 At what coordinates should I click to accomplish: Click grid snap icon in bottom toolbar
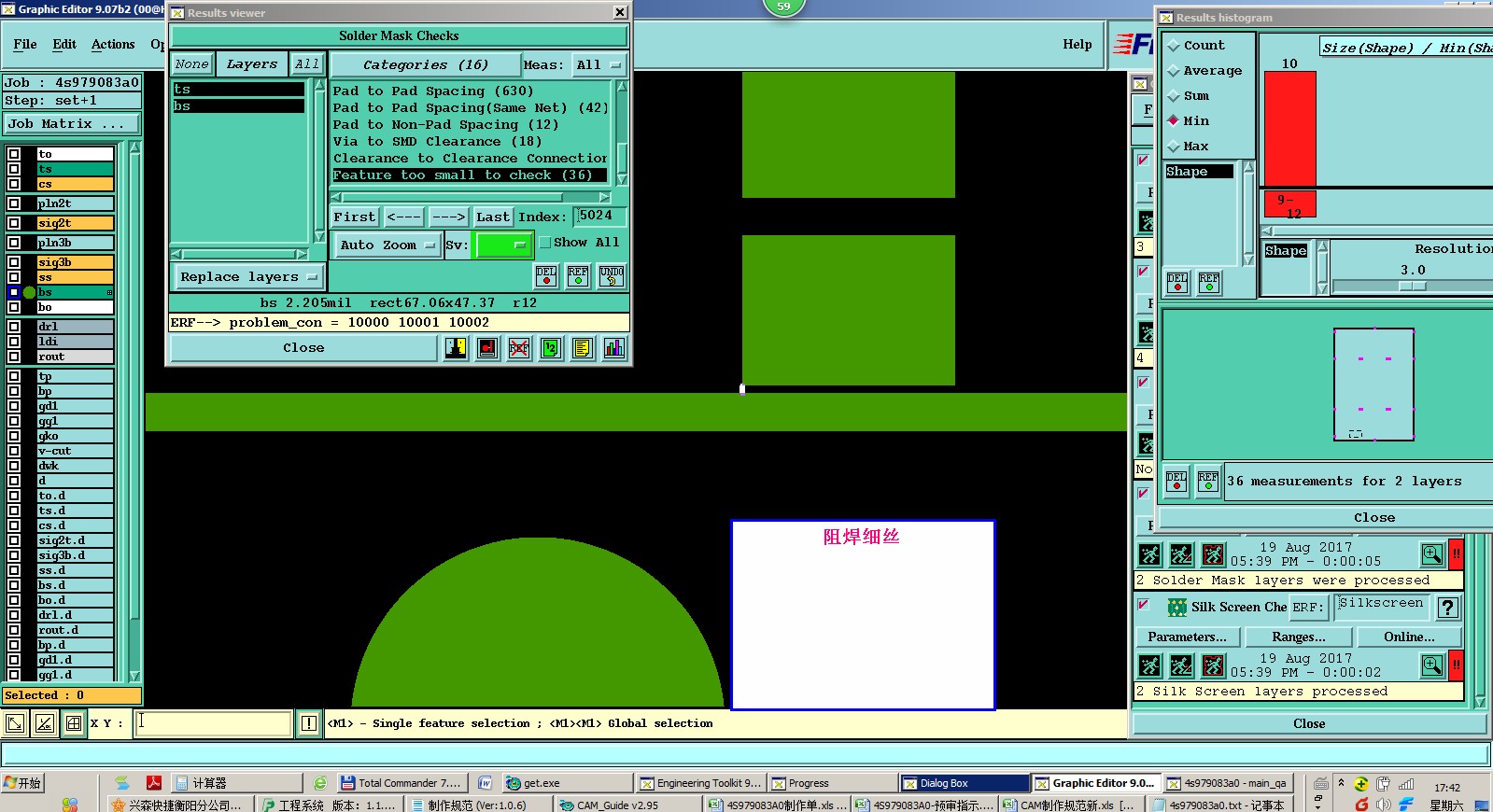(x=74, y=723)
